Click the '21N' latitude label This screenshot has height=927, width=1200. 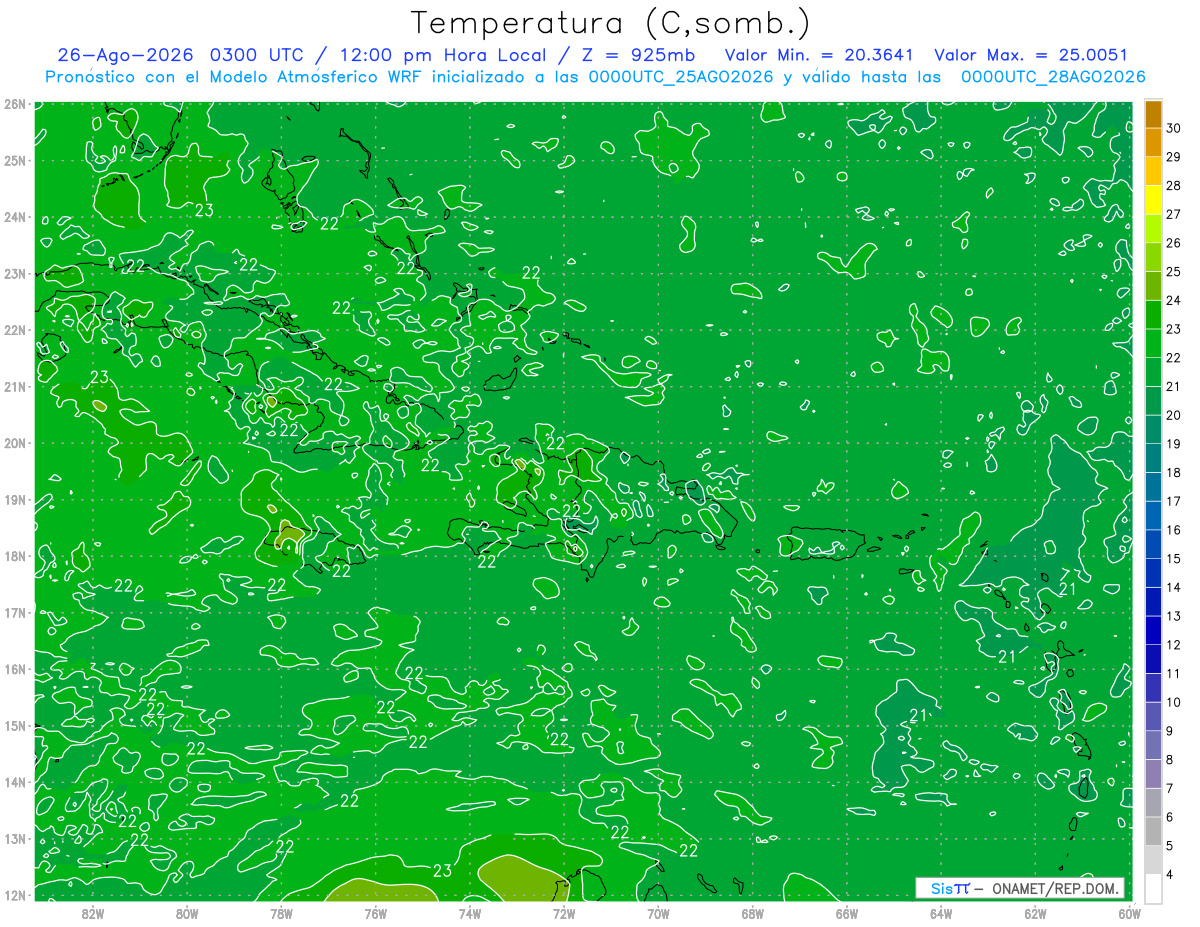tap(14, 386)
